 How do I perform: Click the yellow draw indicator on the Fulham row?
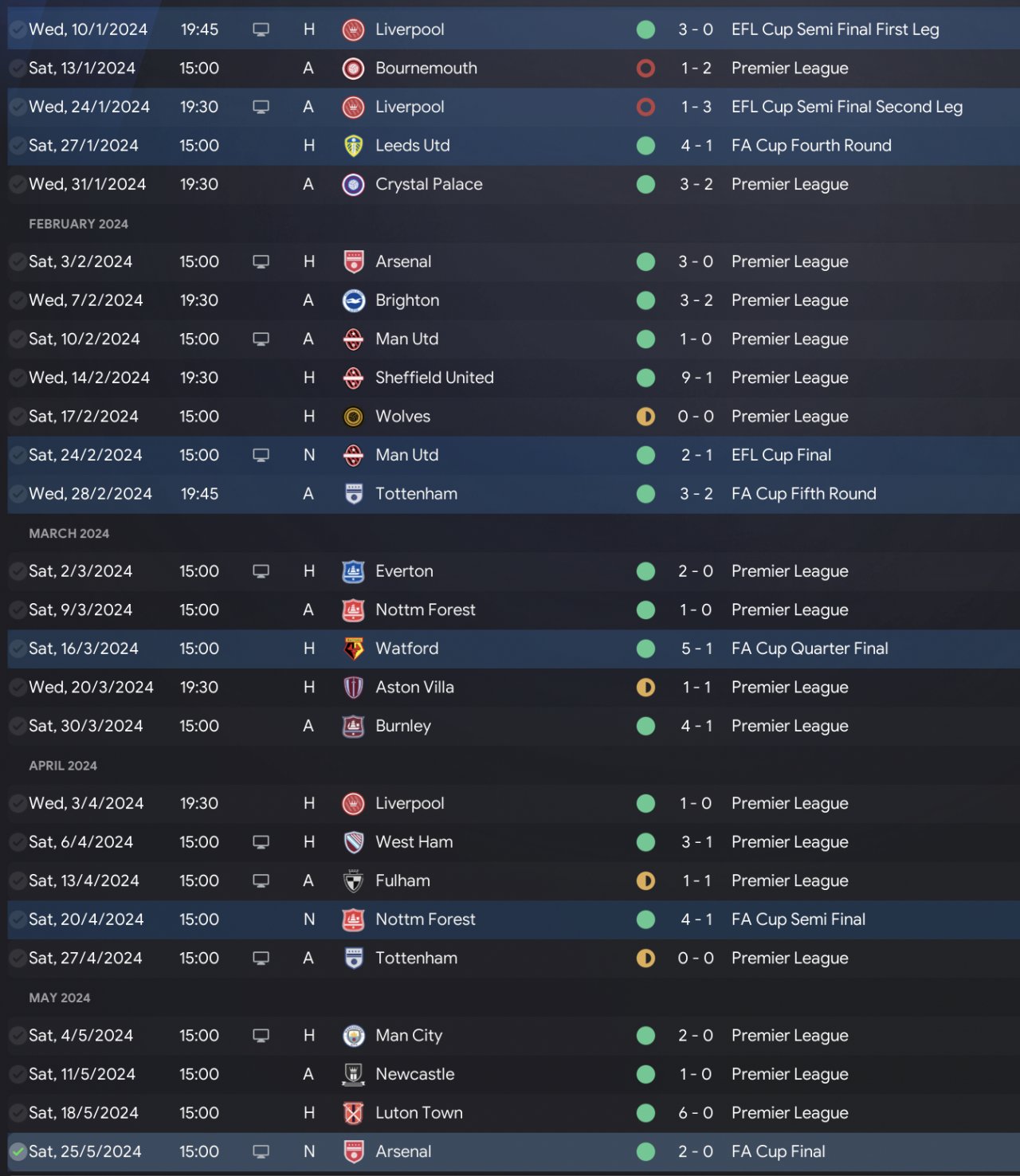click(x=645, y=880)
